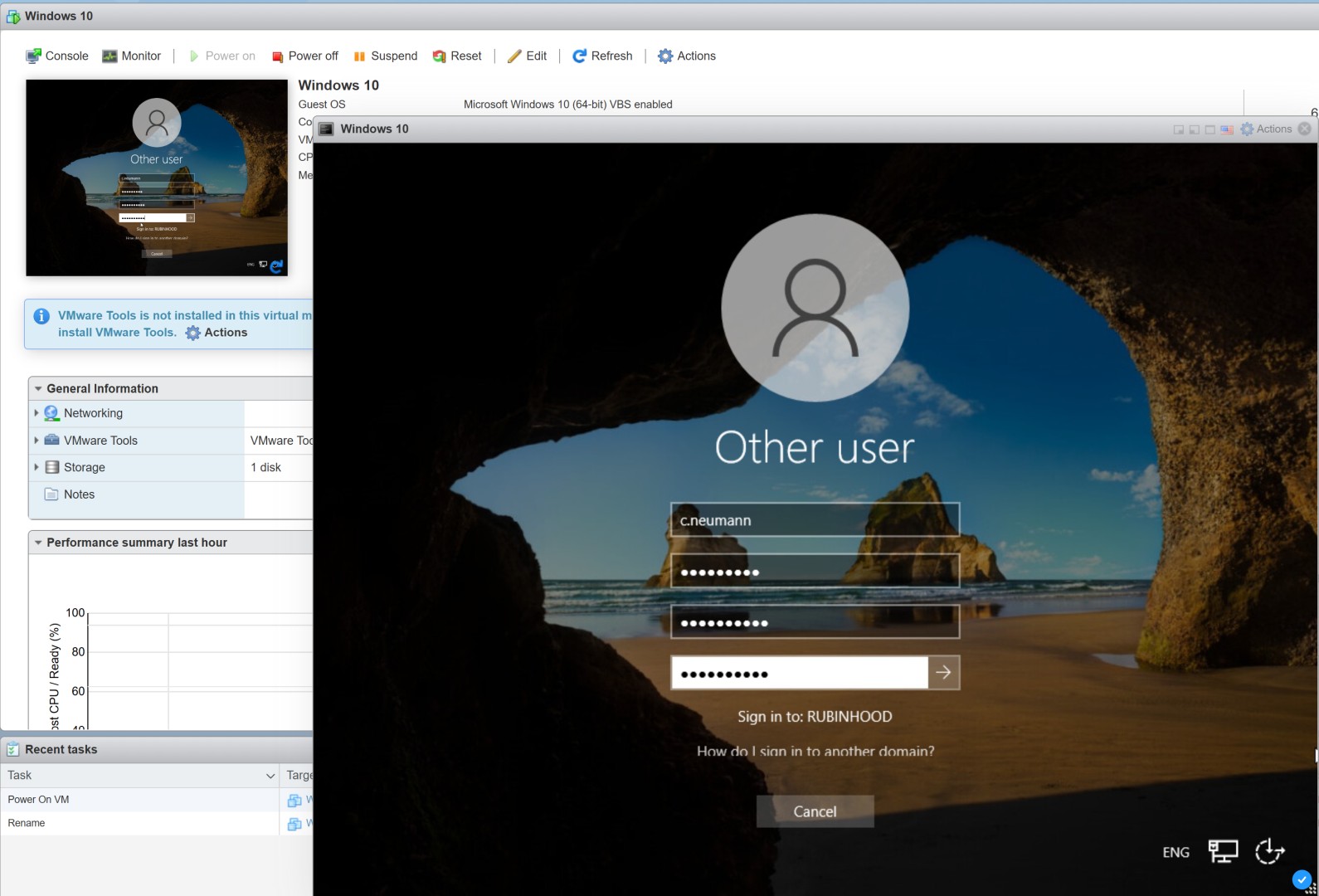Open Actions in the VMware Tools notice

click(217, 333)
